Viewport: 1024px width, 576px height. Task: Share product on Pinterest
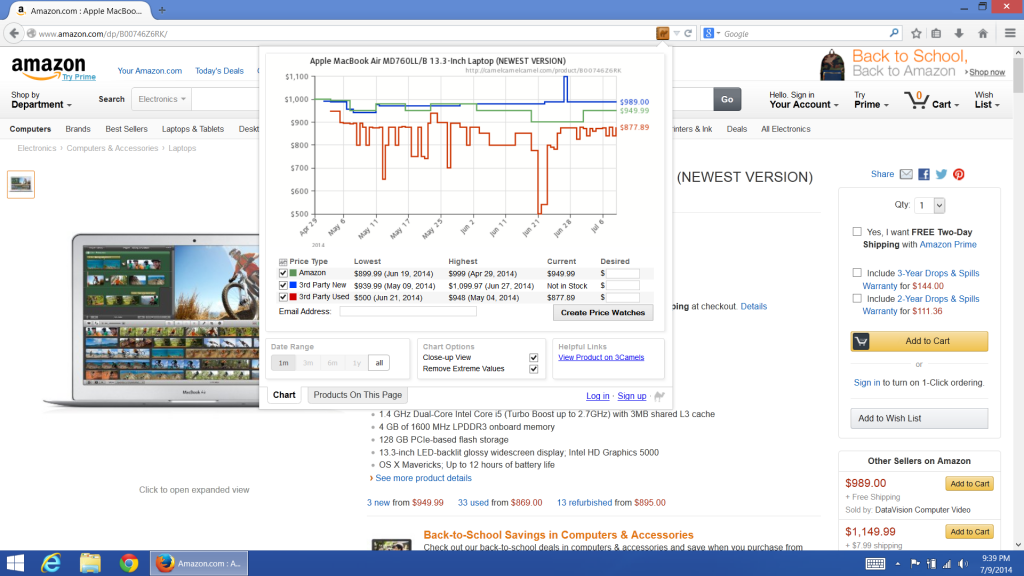pyautogui.click(x=959, y=174)
